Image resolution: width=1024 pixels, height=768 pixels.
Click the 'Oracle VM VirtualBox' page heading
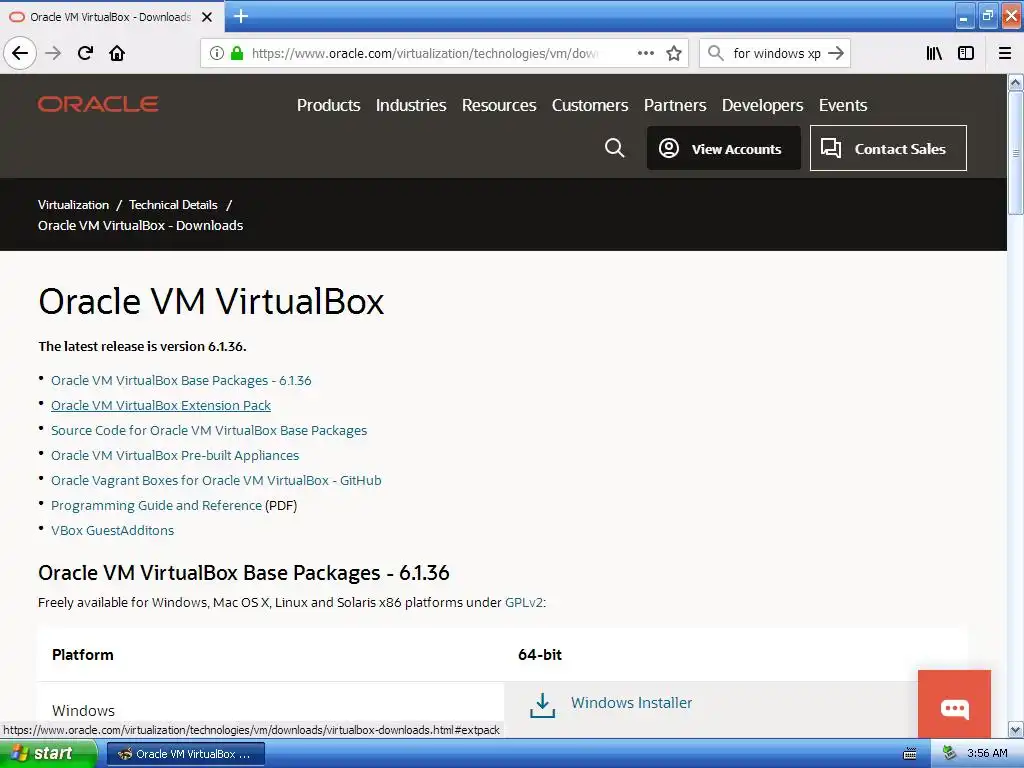click(211, 301)
